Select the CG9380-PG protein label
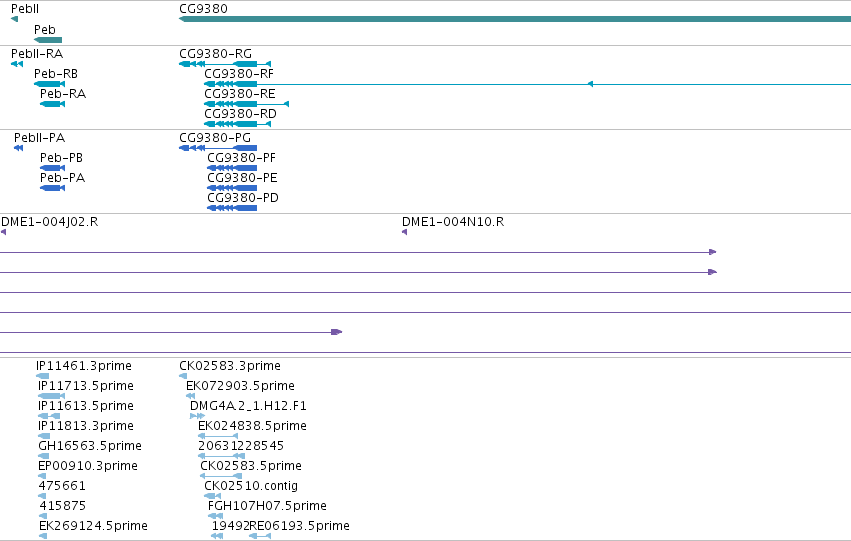This screenshot has width=851, height=541. pos(215,138)
